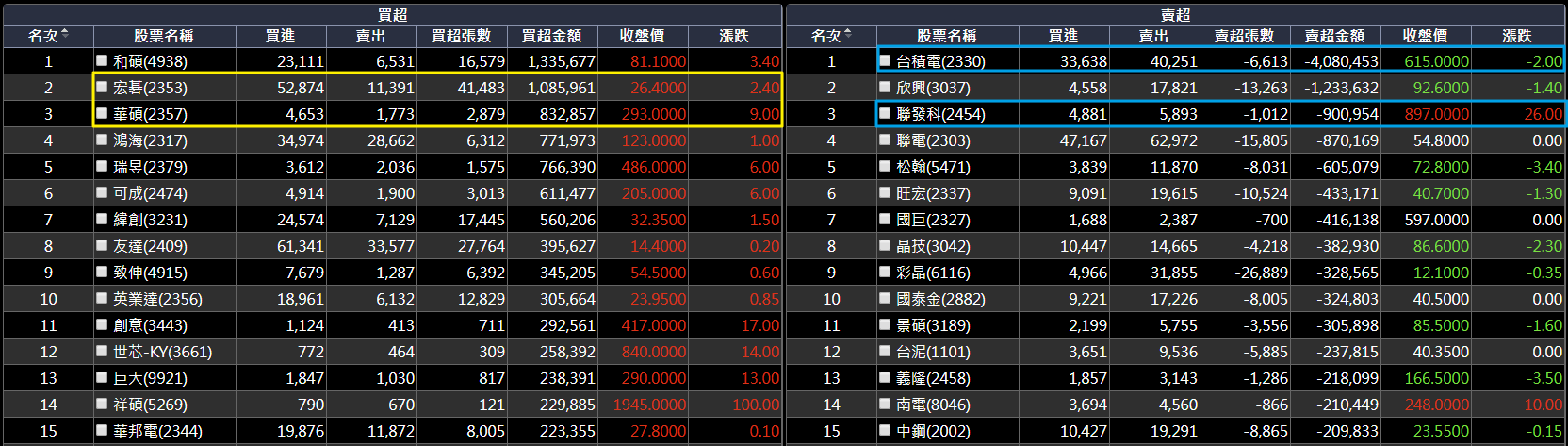Image resolution: width=1568 pixels, height=446 pixels.
Task: Click the 股票名稱 header in 買超 panel
Action: point(164,36)
